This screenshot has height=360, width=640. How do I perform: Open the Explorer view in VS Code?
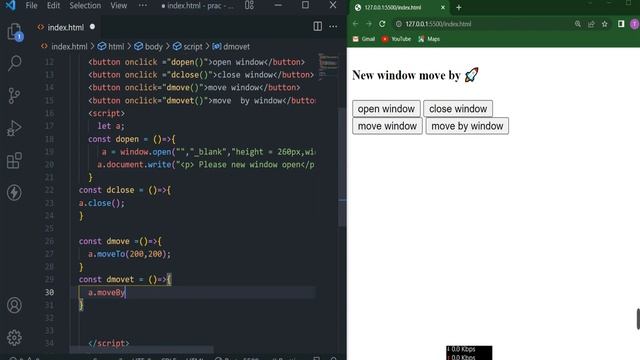pos(14,31)
